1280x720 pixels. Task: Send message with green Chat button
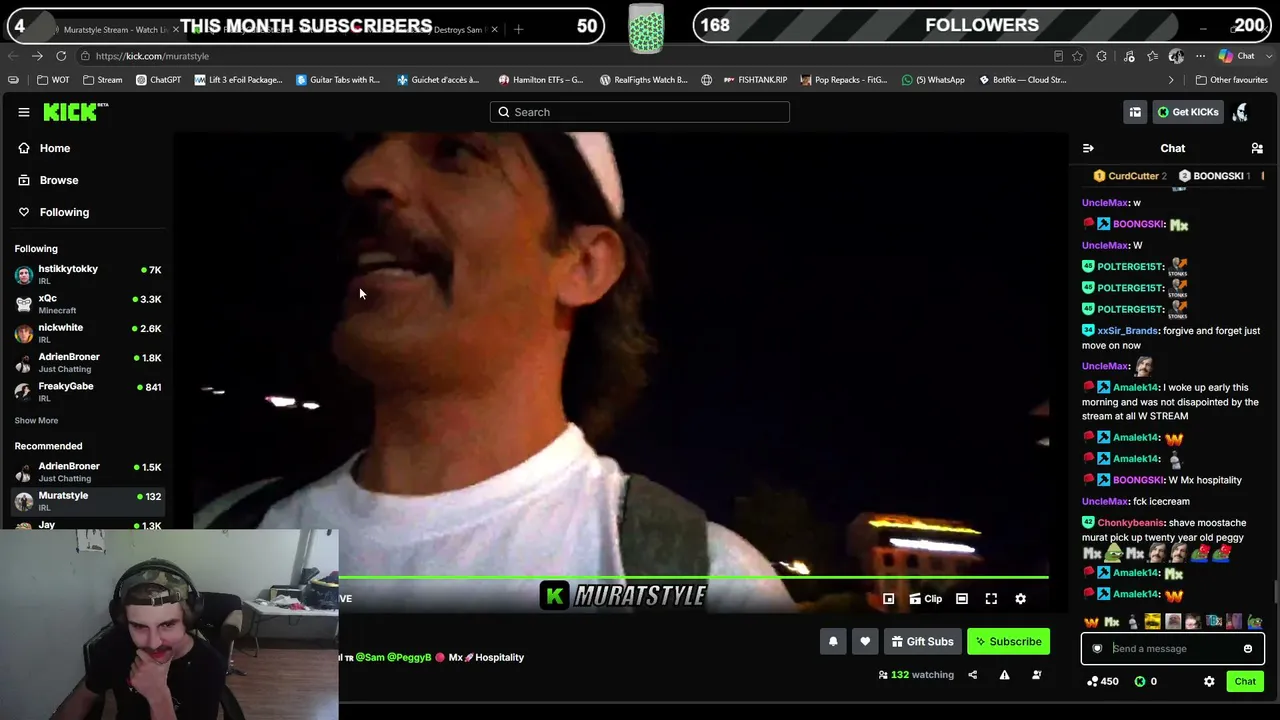(1245, 682)
